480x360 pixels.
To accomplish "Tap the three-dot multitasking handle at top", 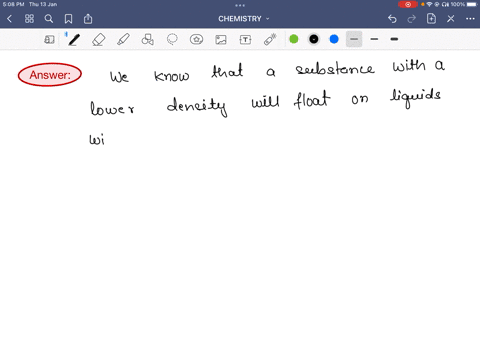I will (240, 5).
